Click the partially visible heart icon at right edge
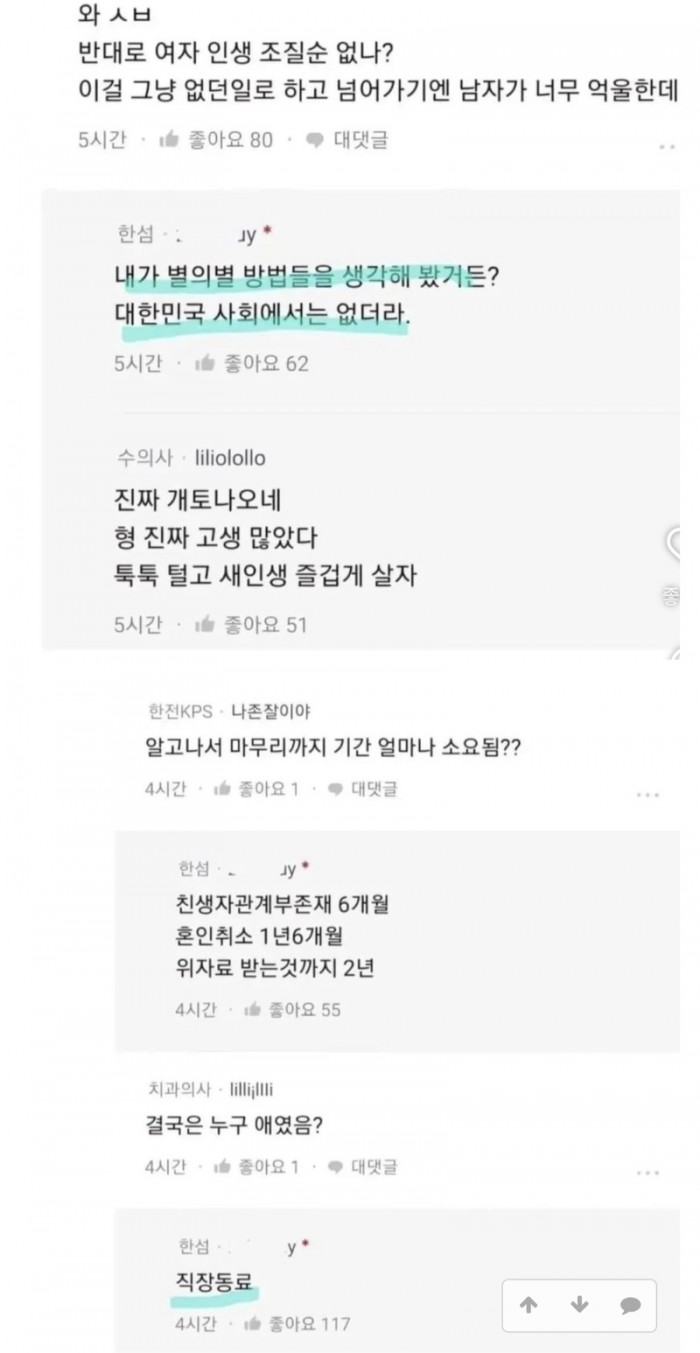Image resolution: width=700 pixels, height=1353 pixels. click(x=692, y=545)
